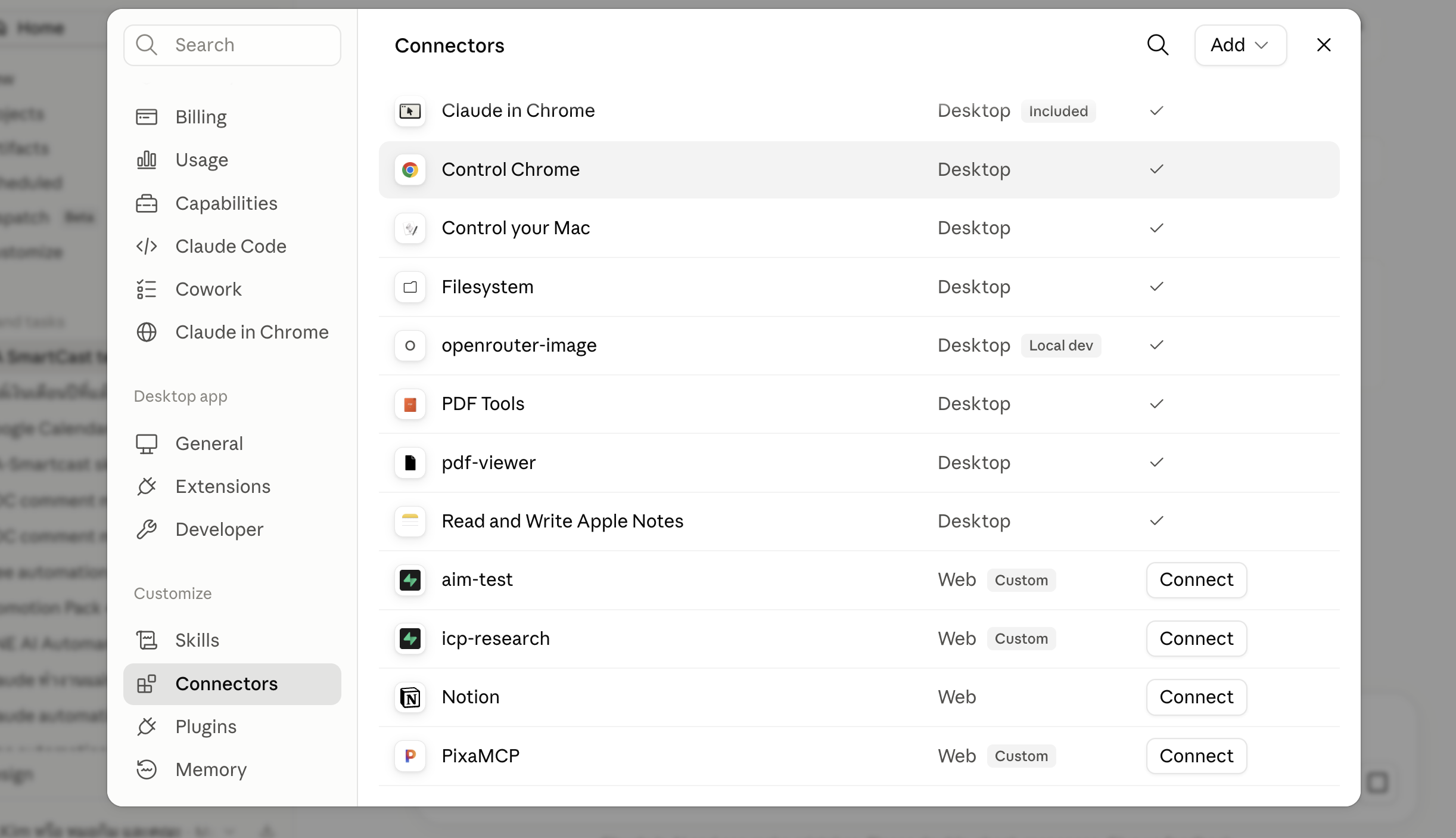The height and width of the screenshot is (838, 1456).
Task: Click the openrouter-image connector icon
Action: coord(410,346)
